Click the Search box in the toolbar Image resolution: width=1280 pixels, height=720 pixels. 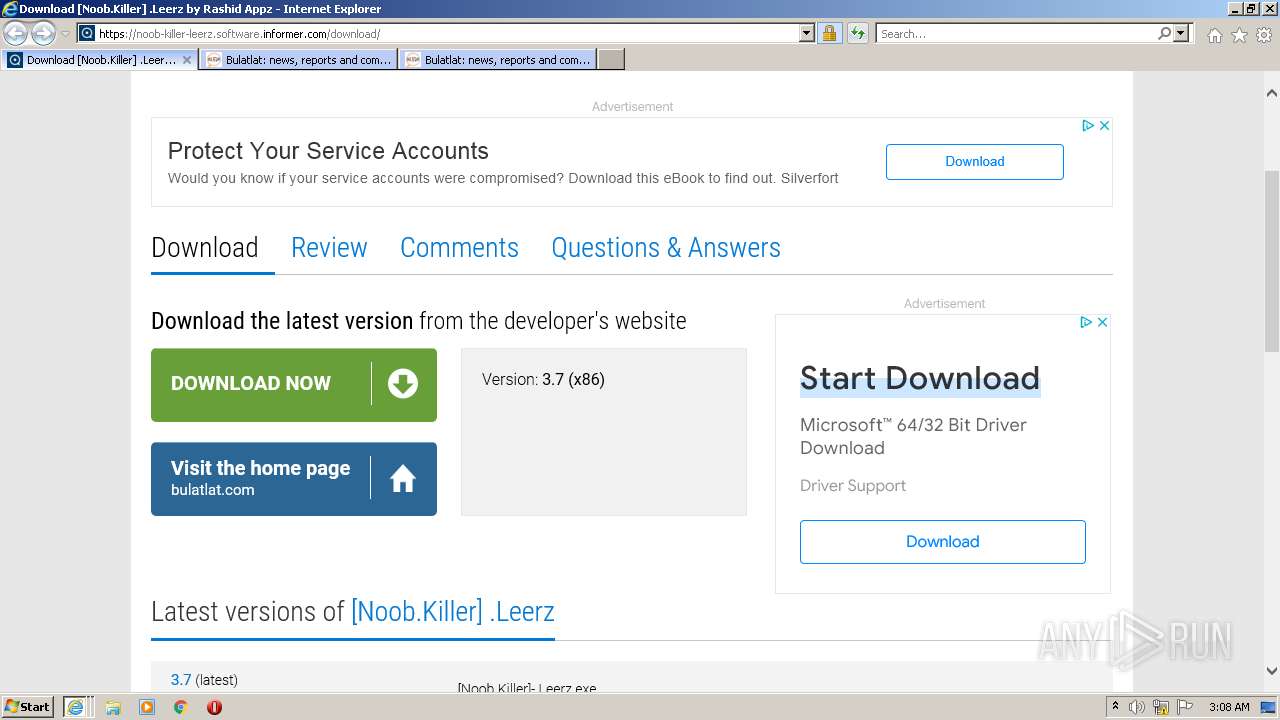1016,33
